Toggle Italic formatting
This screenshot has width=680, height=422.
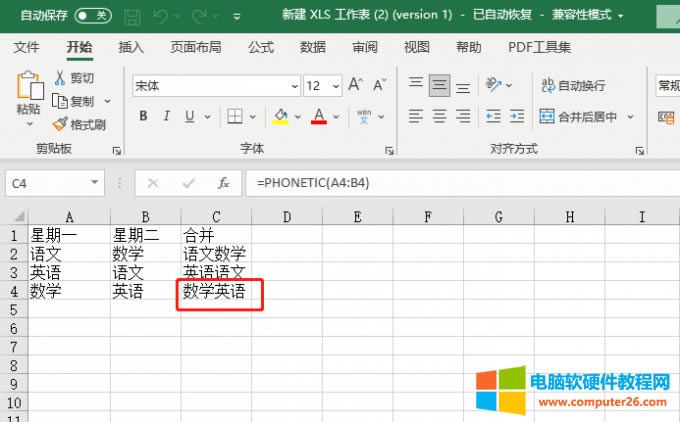167,116
